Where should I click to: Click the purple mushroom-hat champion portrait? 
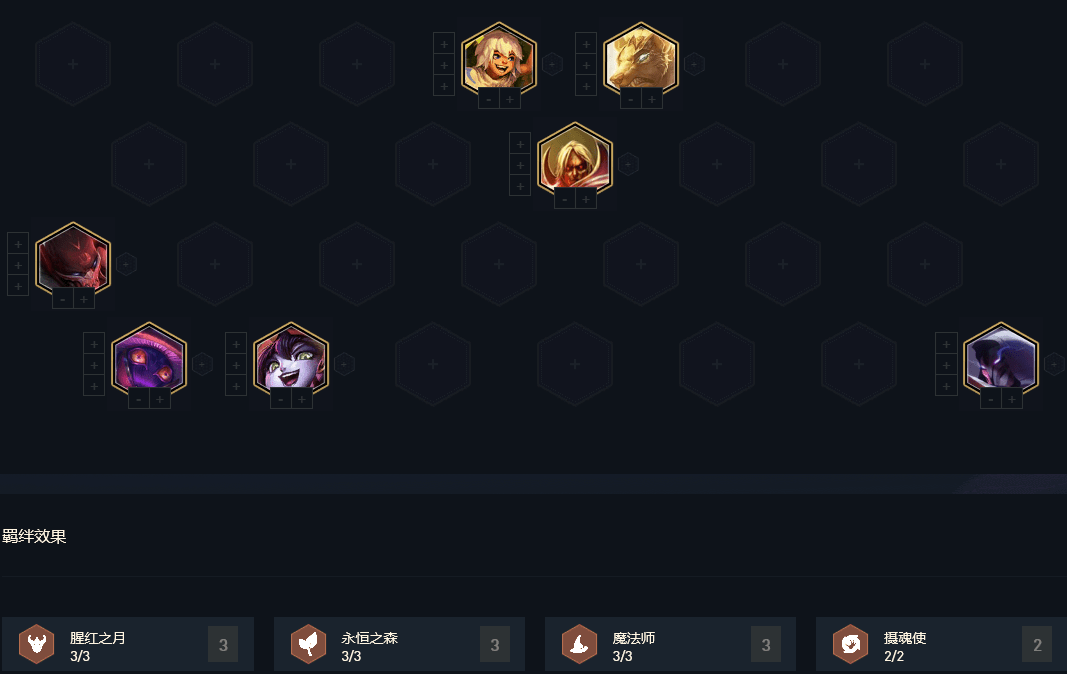point(149,360)
